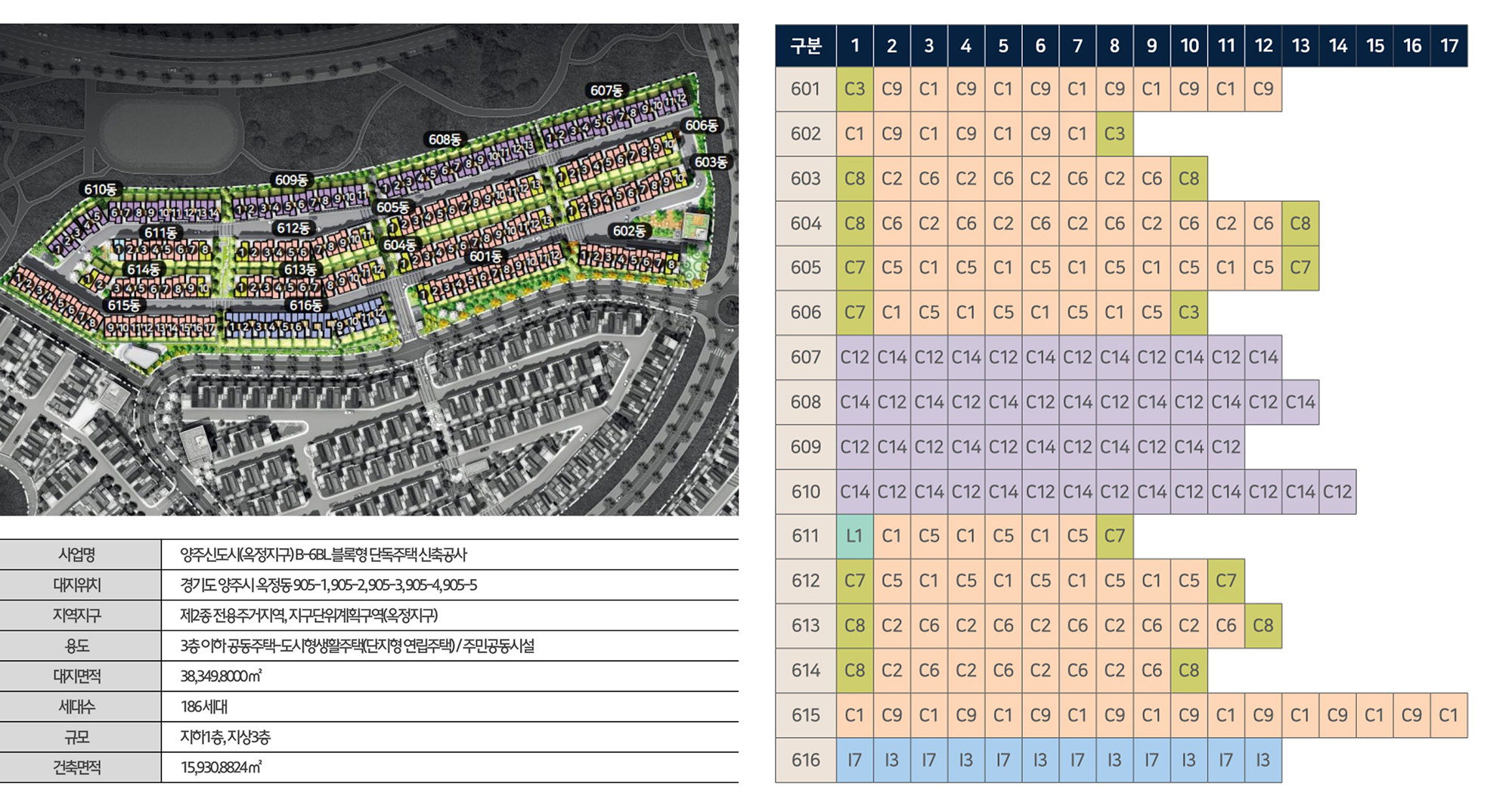
Task: Select the 610동 building marker on the map
Action: 100,189
